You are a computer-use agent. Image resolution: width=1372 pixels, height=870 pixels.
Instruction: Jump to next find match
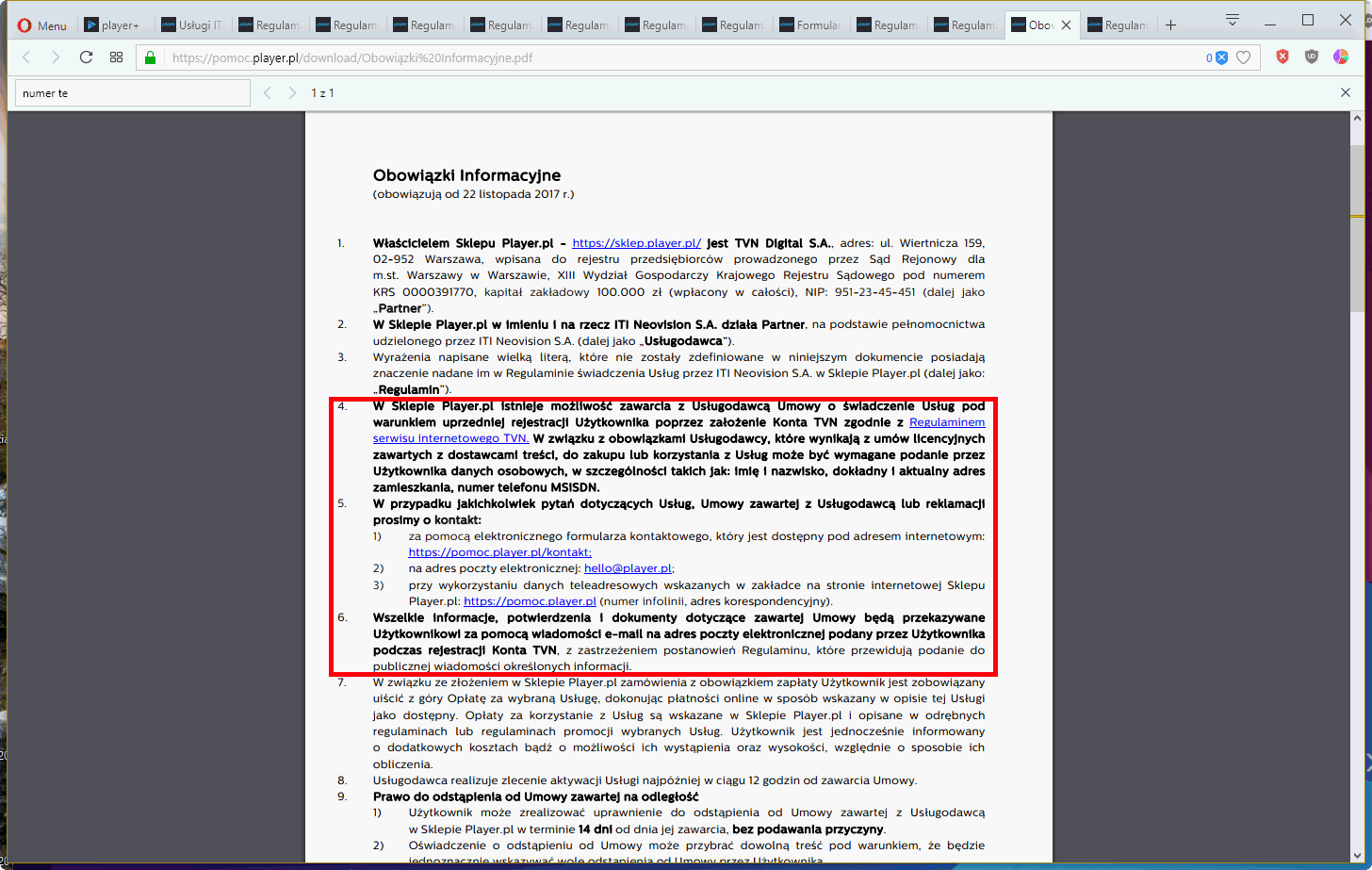[292, 92]
